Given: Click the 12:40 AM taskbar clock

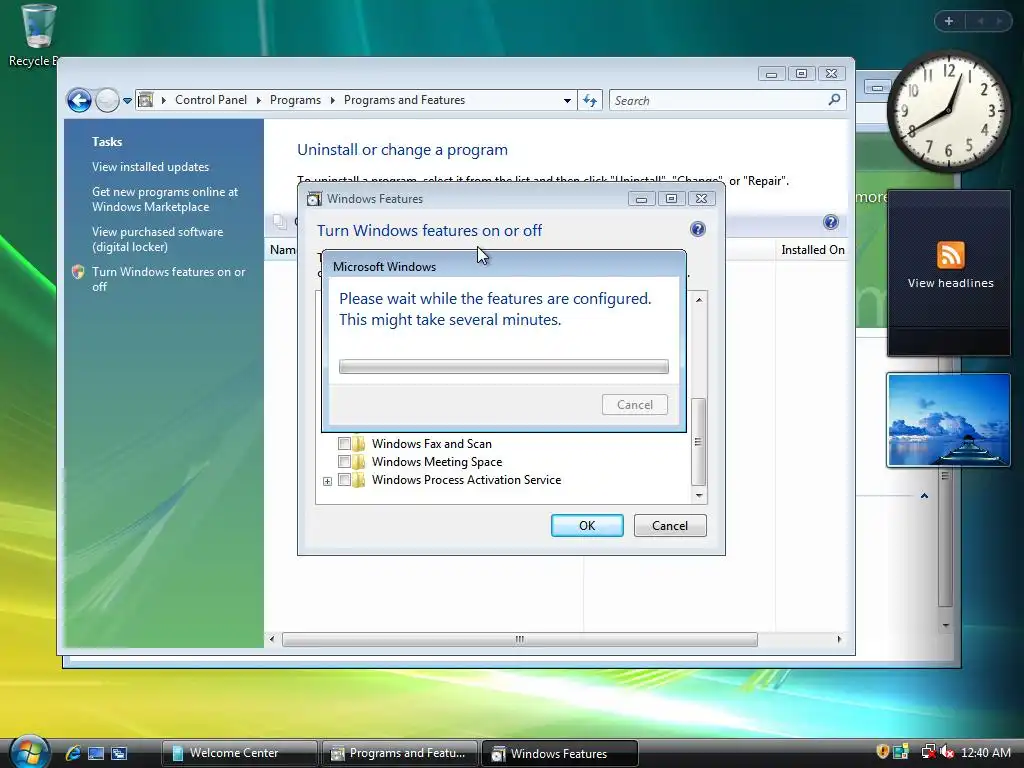Looking at the screenshot, I should [x=985, y=753].
